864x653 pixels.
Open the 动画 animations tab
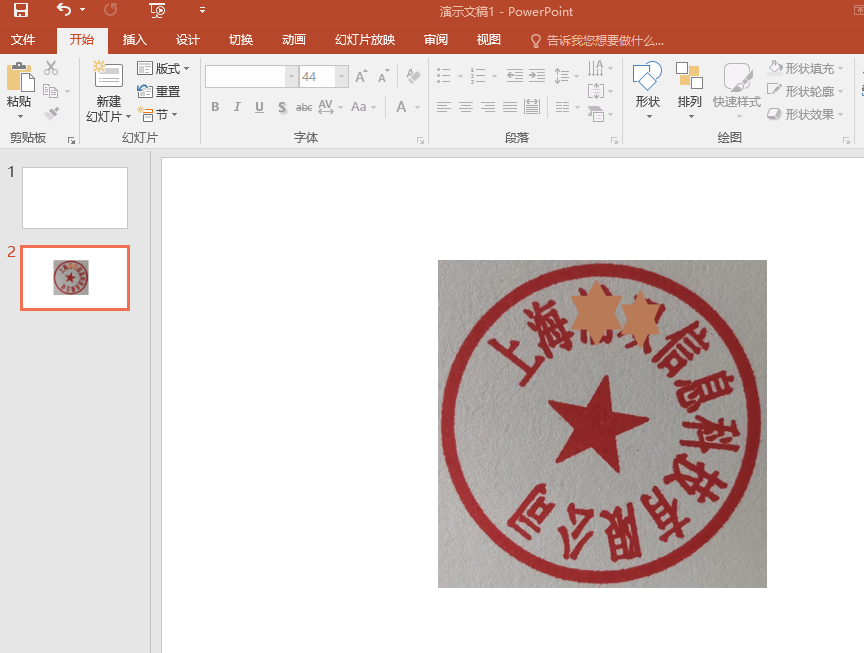coord(293,40)
